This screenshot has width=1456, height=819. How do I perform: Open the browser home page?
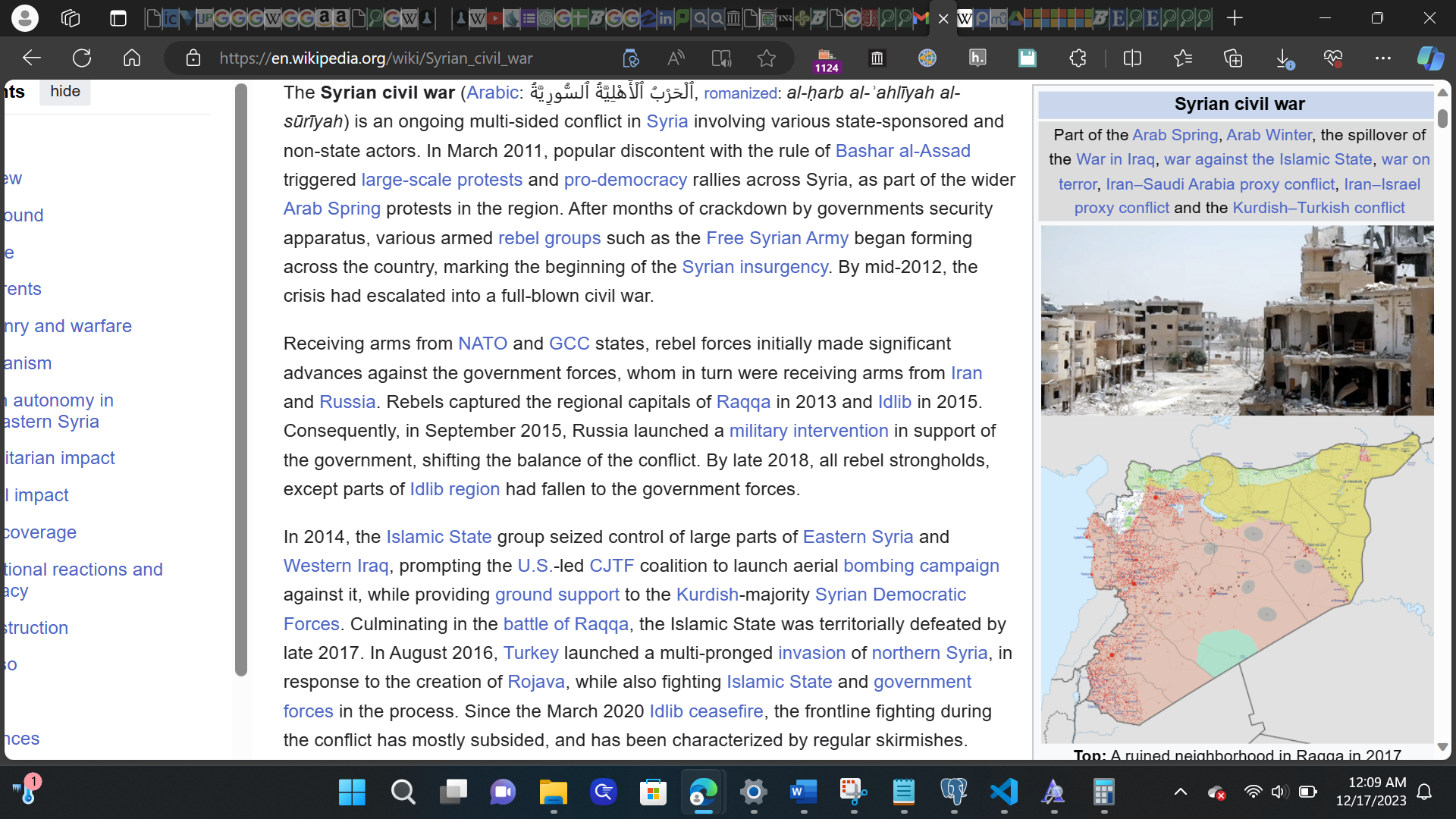[132, 58]
